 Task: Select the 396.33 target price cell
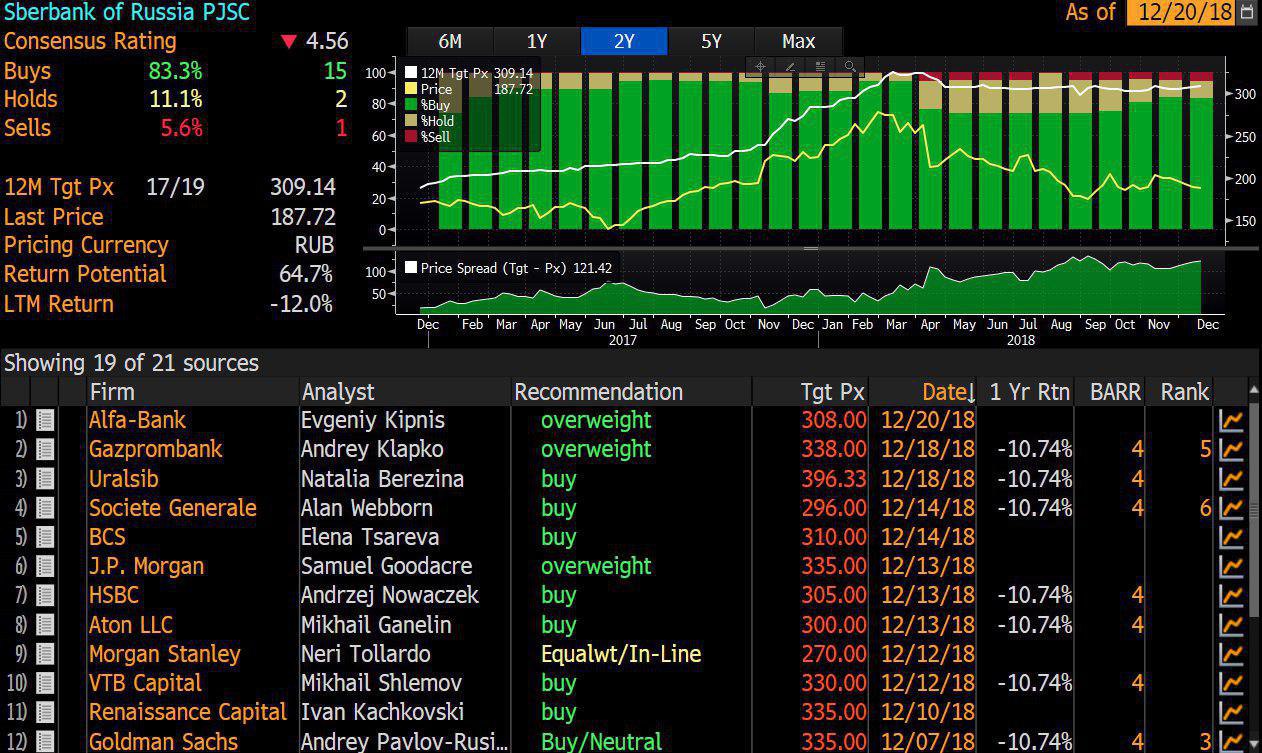tap(834, 479)
